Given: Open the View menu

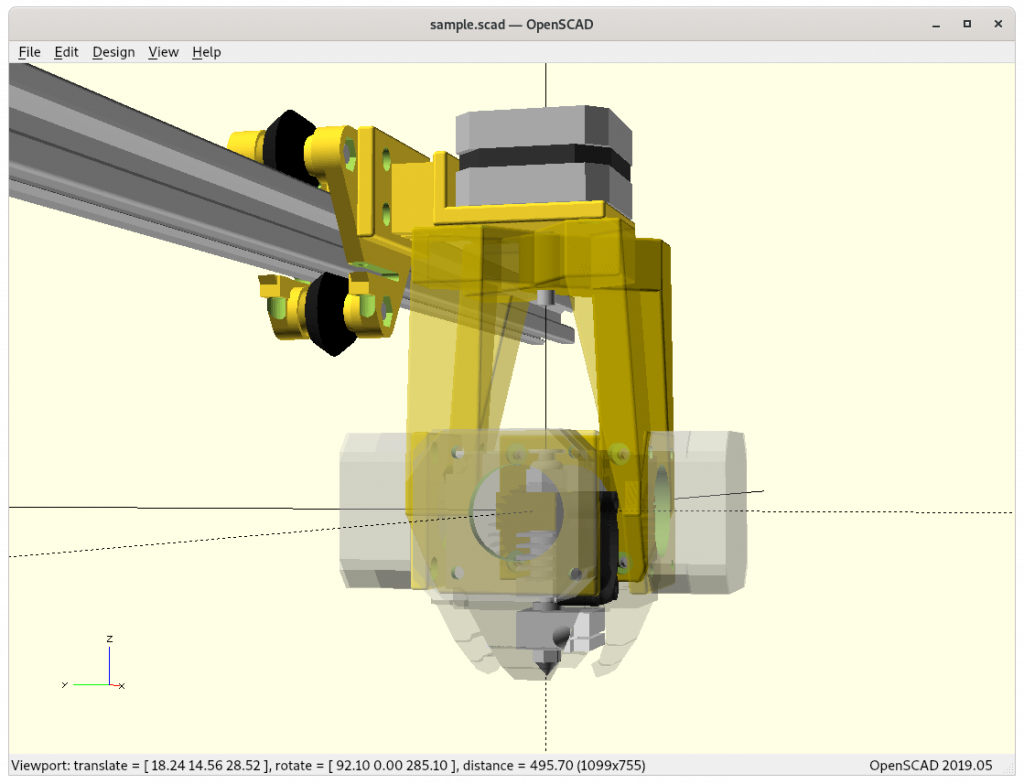Looking at the screenshot, I should pyautogui.click(x=163, y=52).
